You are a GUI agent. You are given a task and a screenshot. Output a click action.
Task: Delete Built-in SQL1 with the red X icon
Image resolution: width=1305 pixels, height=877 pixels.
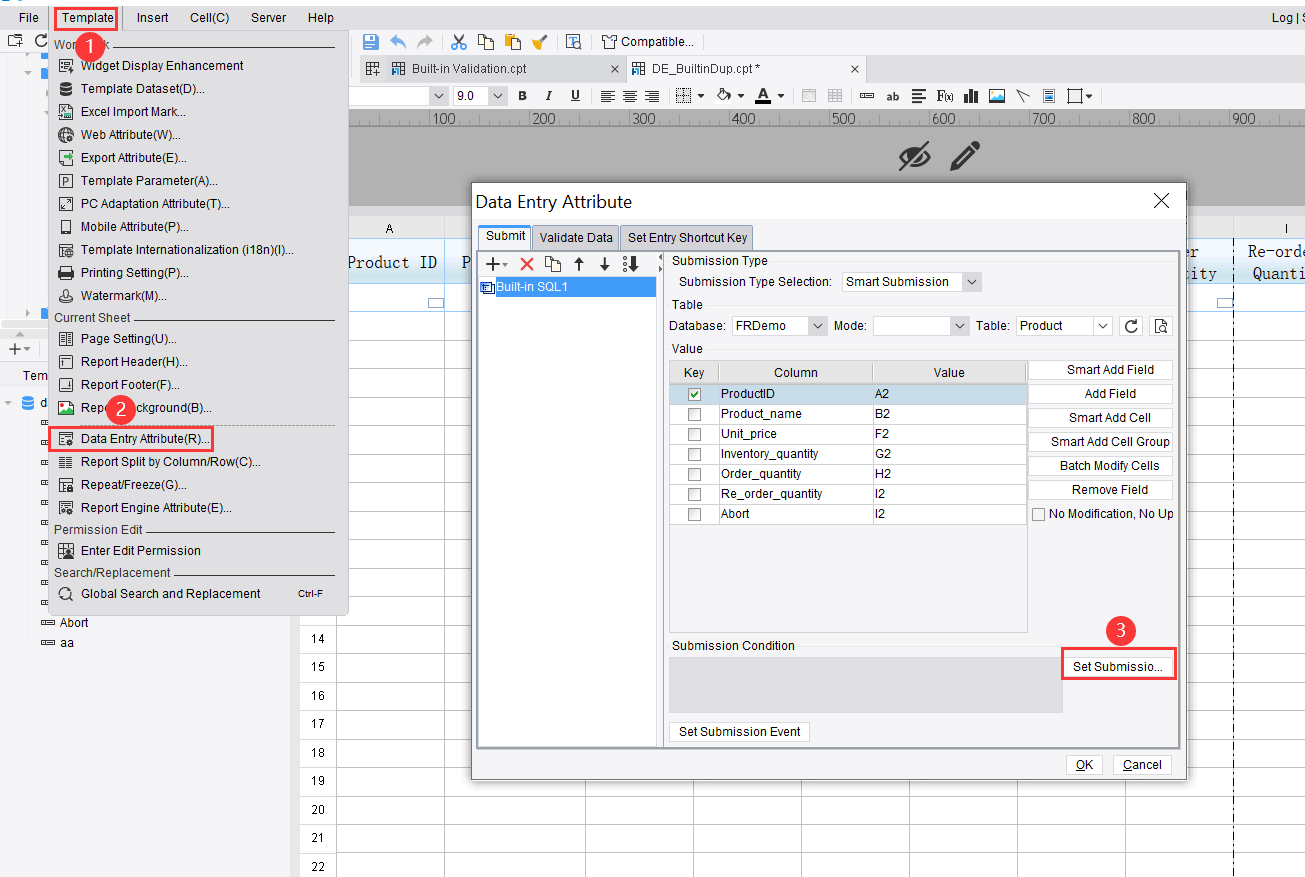528,263
